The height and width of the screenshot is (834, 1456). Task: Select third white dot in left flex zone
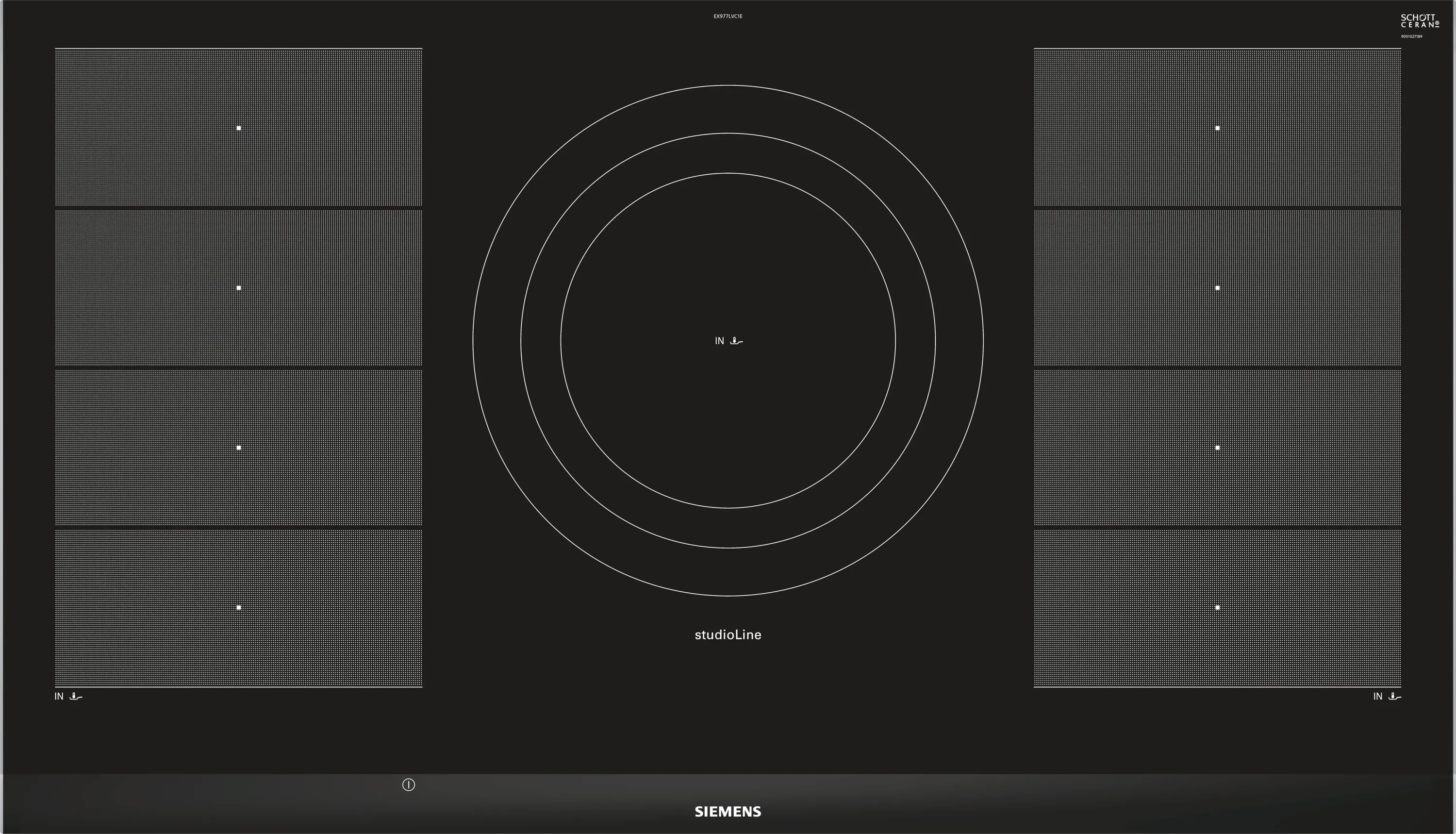pos(239,448)
